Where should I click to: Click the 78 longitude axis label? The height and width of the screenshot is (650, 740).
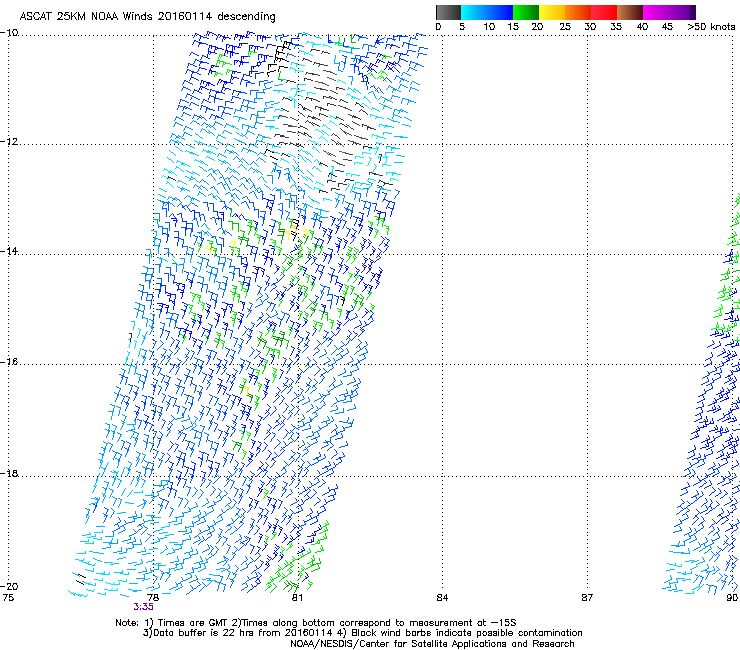point(153,598)
